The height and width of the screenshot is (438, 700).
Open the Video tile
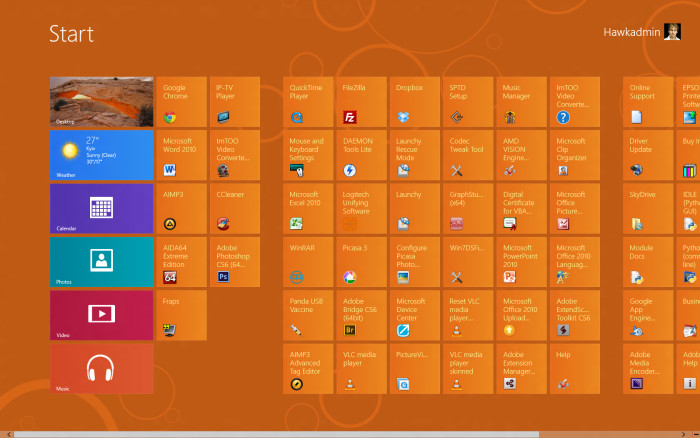pos(101,315)
